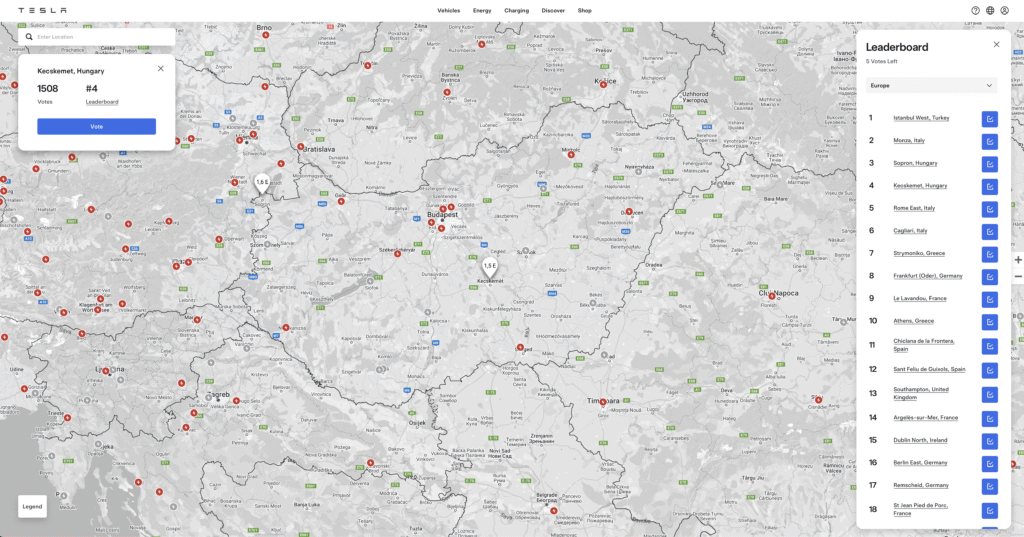
Task: Open Le Lavandou, France link
Action: tap(920, 299)
